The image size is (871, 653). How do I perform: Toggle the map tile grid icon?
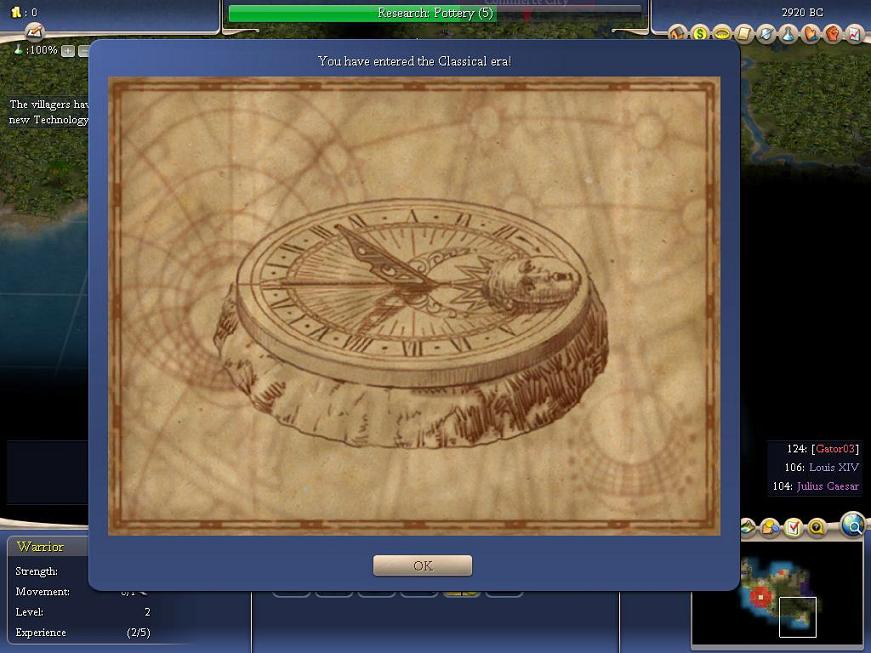pyautogui.click(x=748, y=526)
